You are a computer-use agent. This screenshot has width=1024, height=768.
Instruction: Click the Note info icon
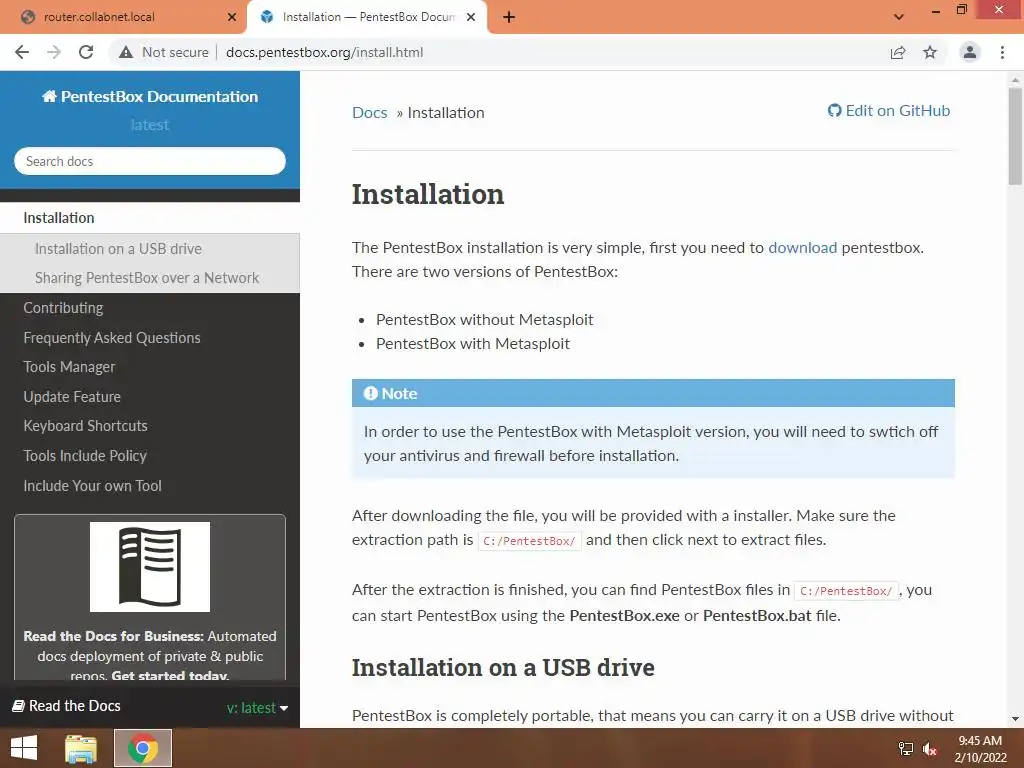(x=370, y=393)
